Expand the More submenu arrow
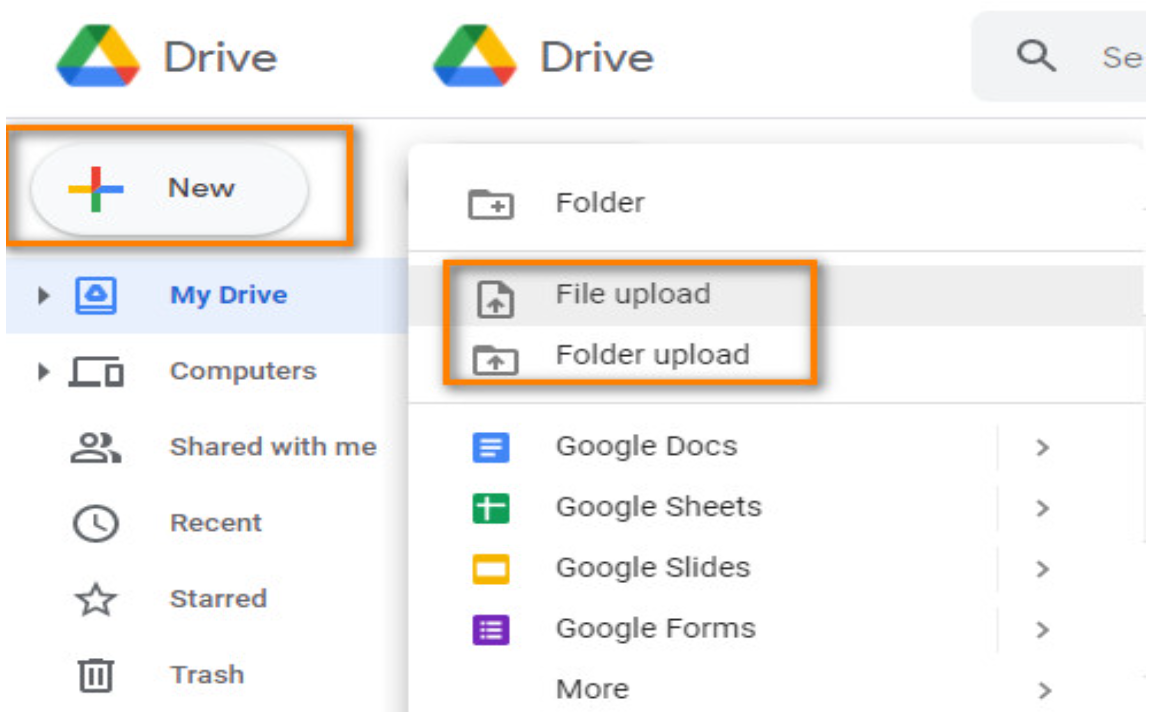 tap(1044, 690)
